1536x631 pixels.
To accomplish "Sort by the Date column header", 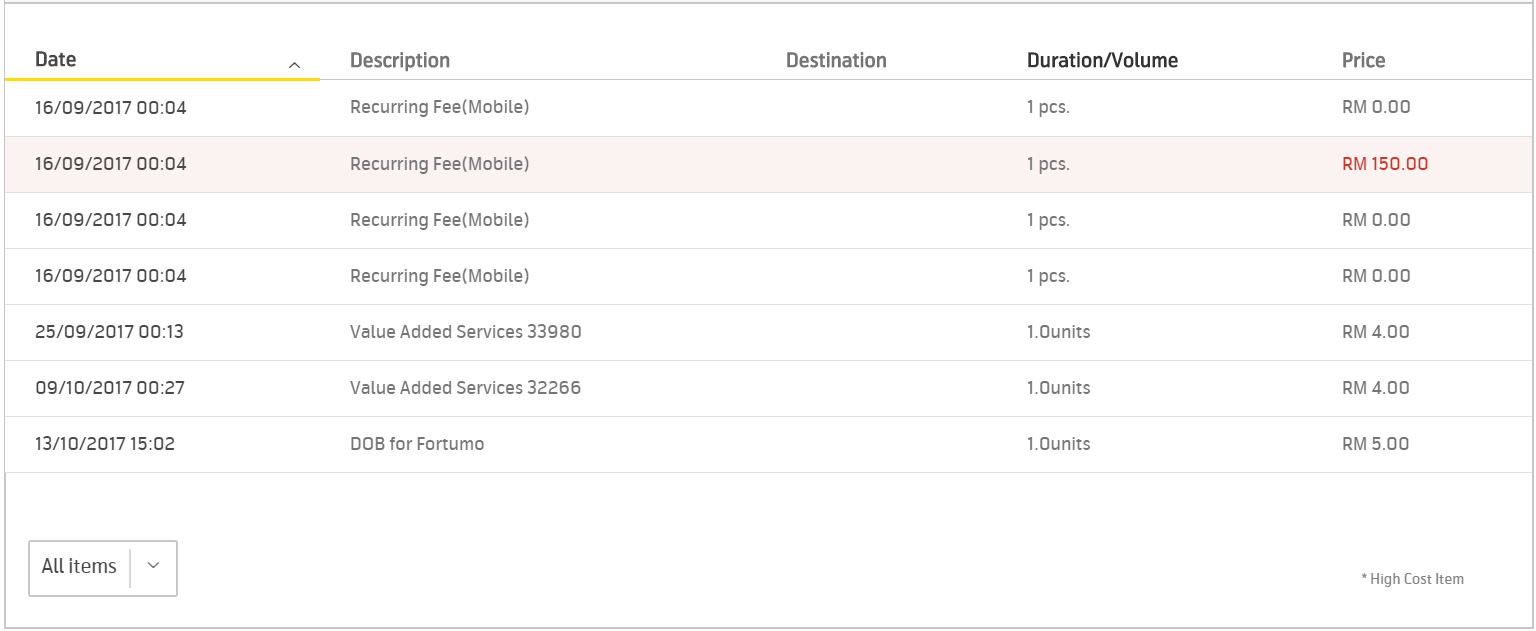I will tap(56, 60).
